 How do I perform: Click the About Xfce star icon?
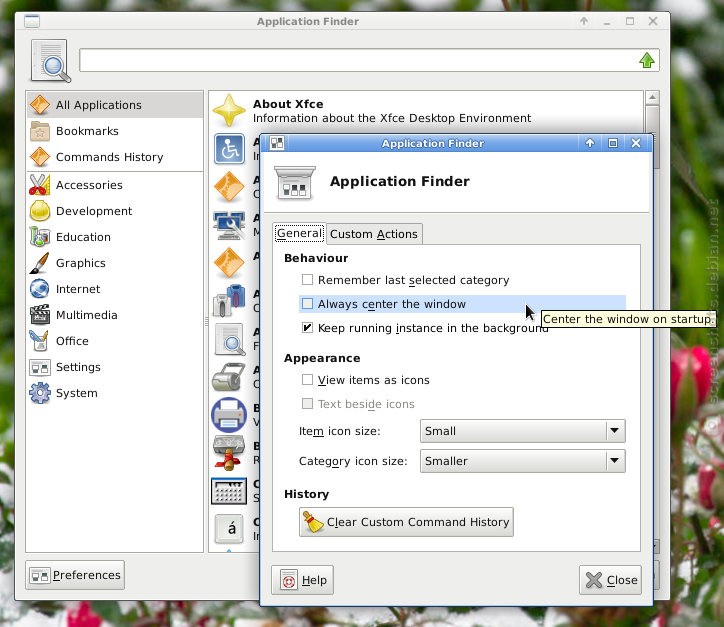click(x=229, y=111)
